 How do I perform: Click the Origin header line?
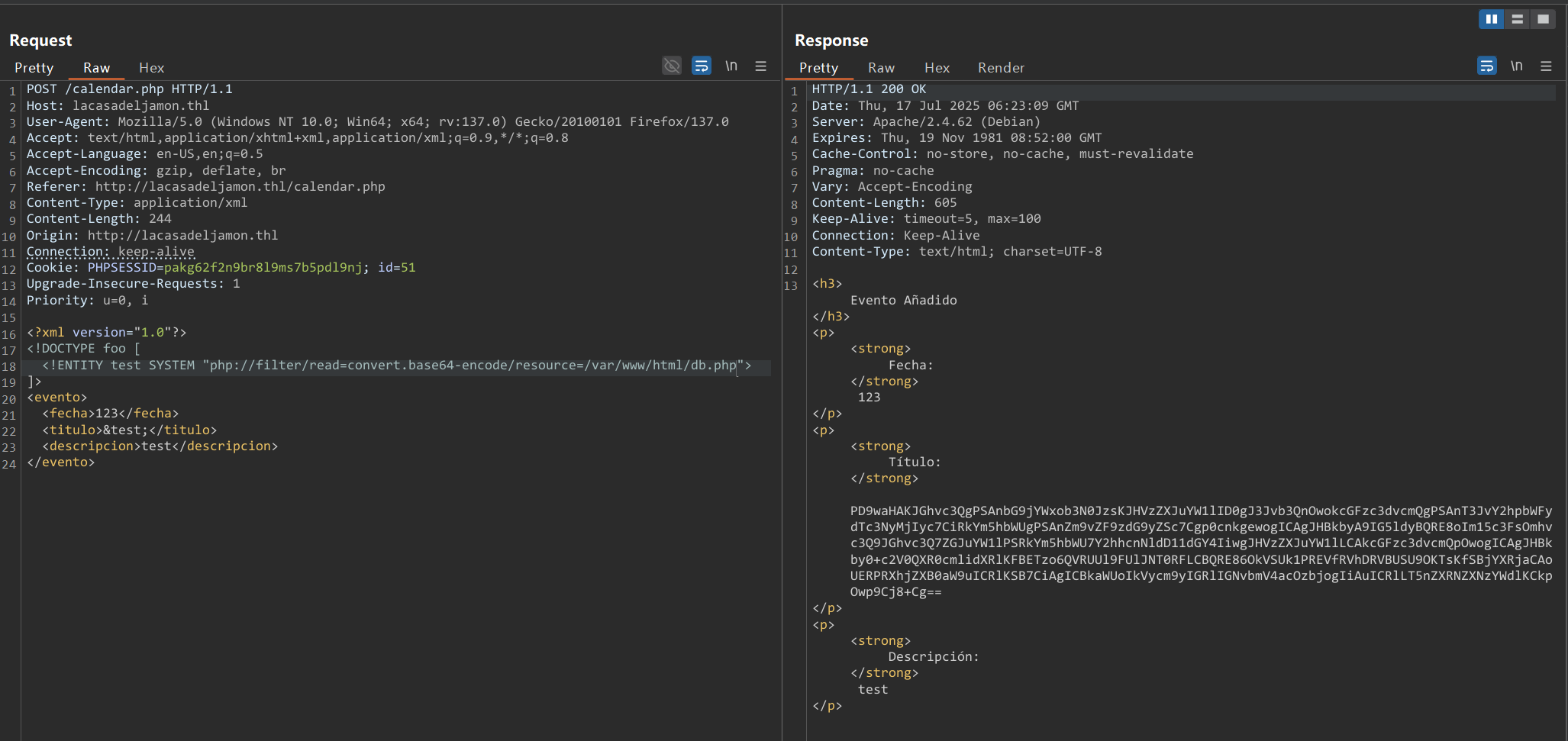(x=153, y=235)
